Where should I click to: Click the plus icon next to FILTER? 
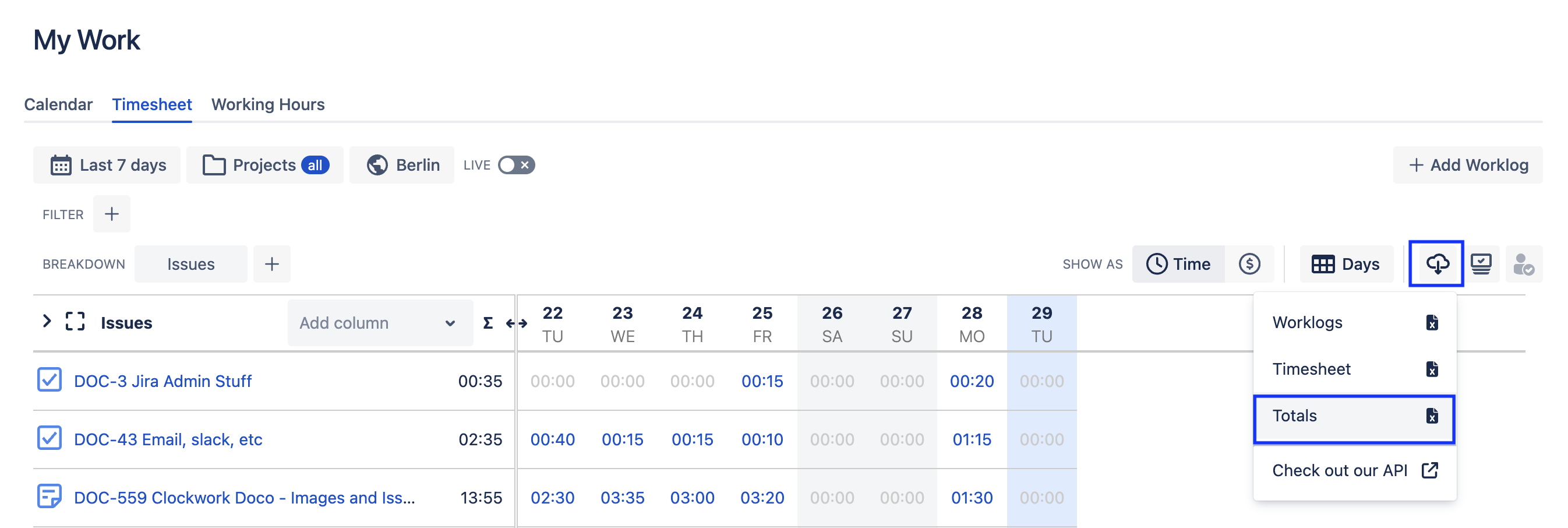[x=111, y=214]
